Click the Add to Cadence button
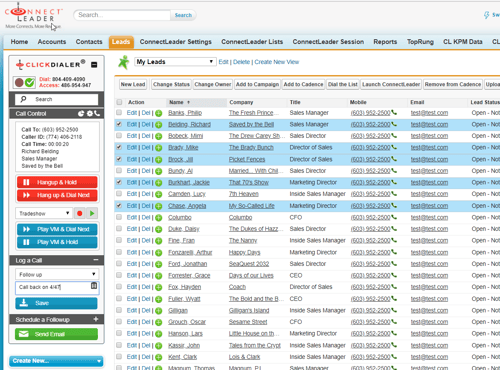500x370 pixels. click(303, 84)
